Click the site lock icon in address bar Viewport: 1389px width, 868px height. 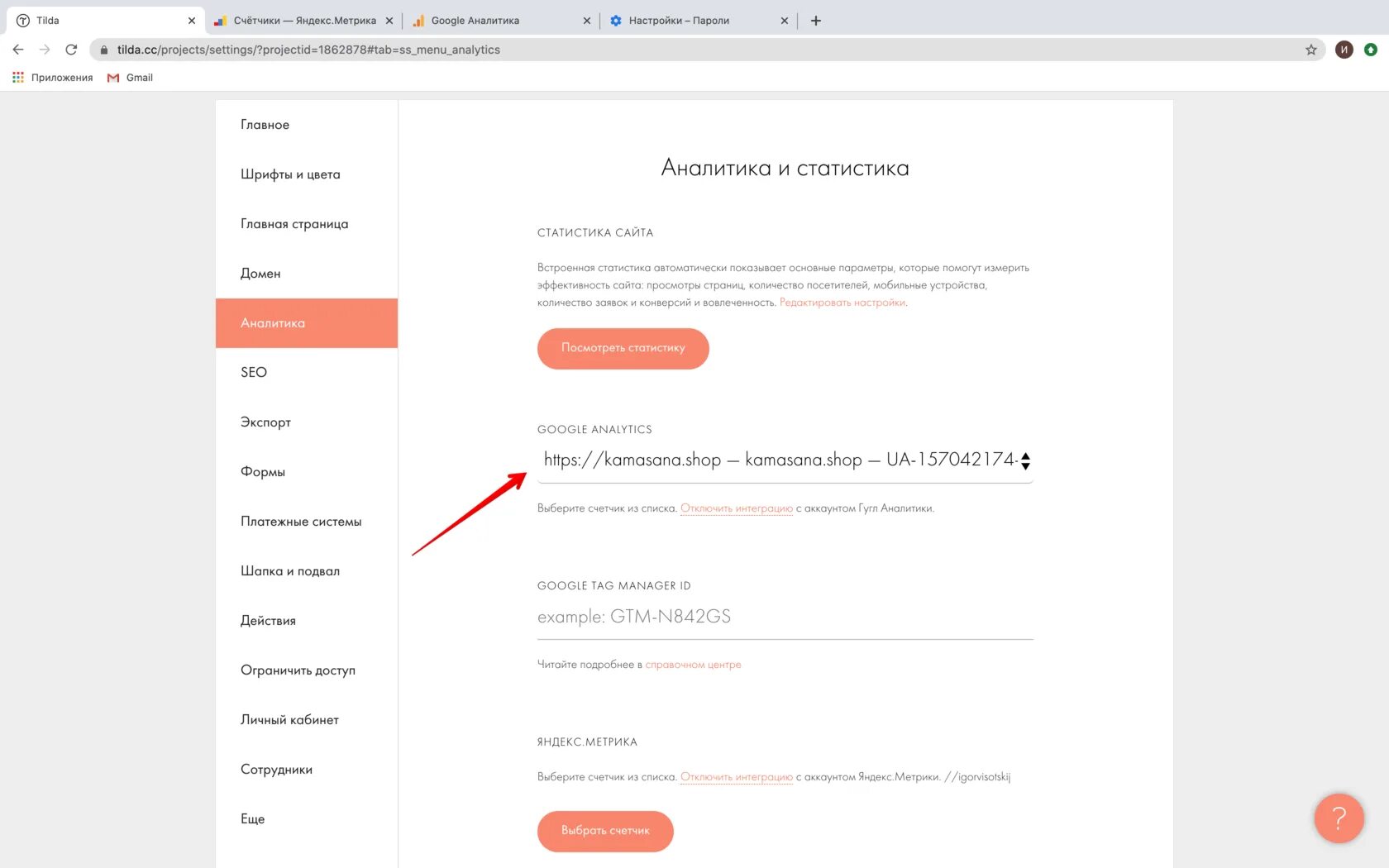pyautogui.click(x=104, y=50)
